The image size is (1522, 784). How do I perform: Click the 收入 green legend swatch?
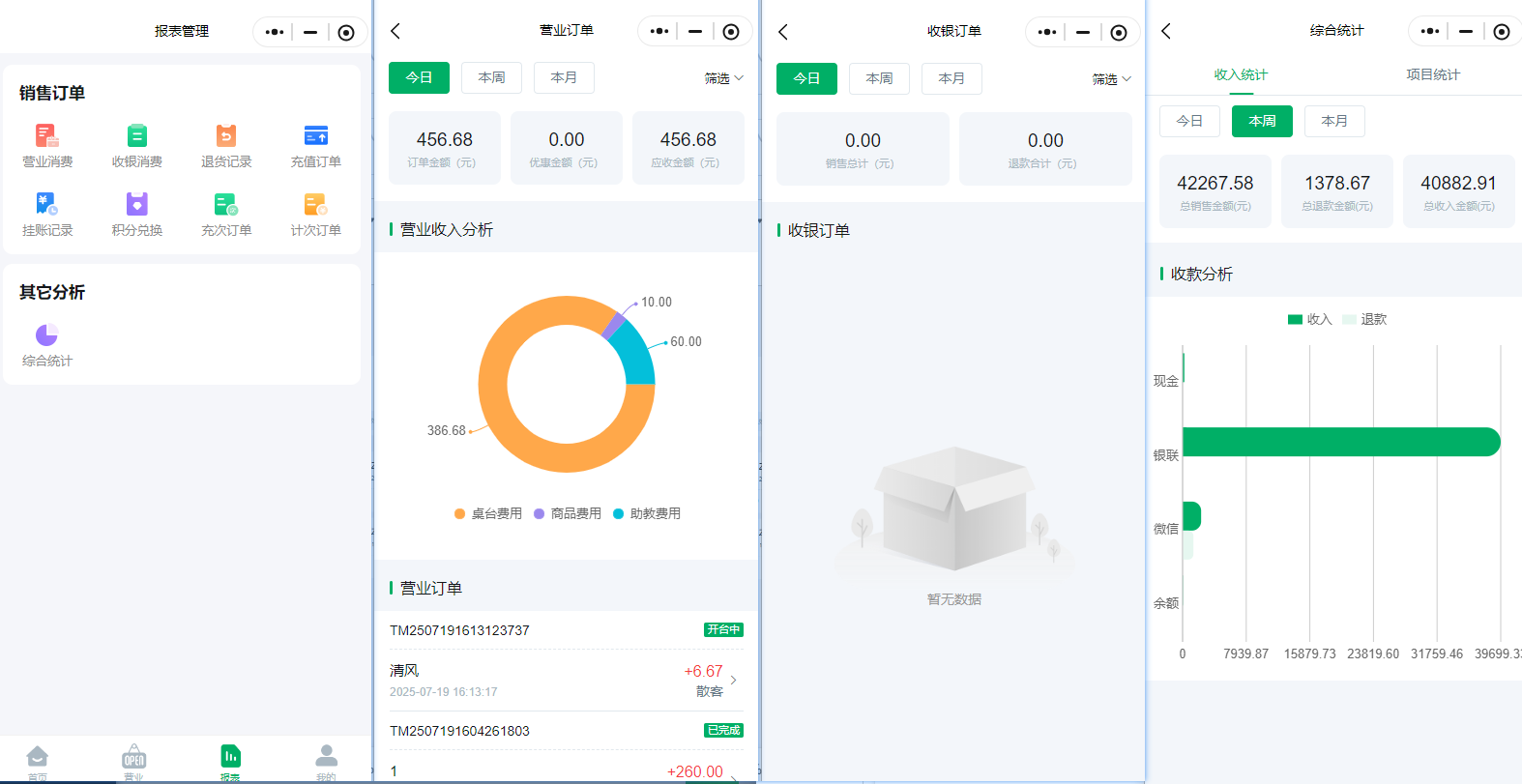pyautogui.click(x=1295, y=319)
